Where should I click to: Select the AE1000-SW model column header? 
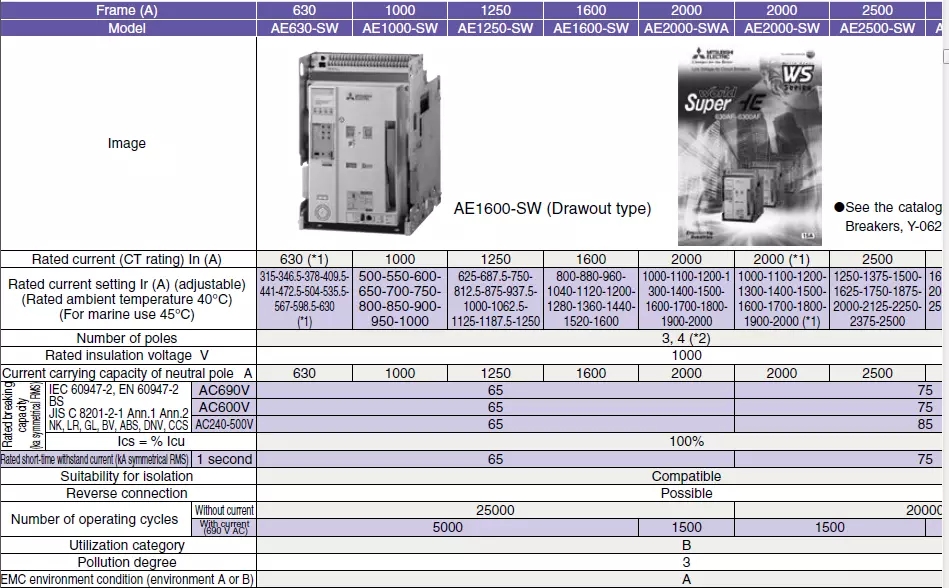[x=399, y=28]
